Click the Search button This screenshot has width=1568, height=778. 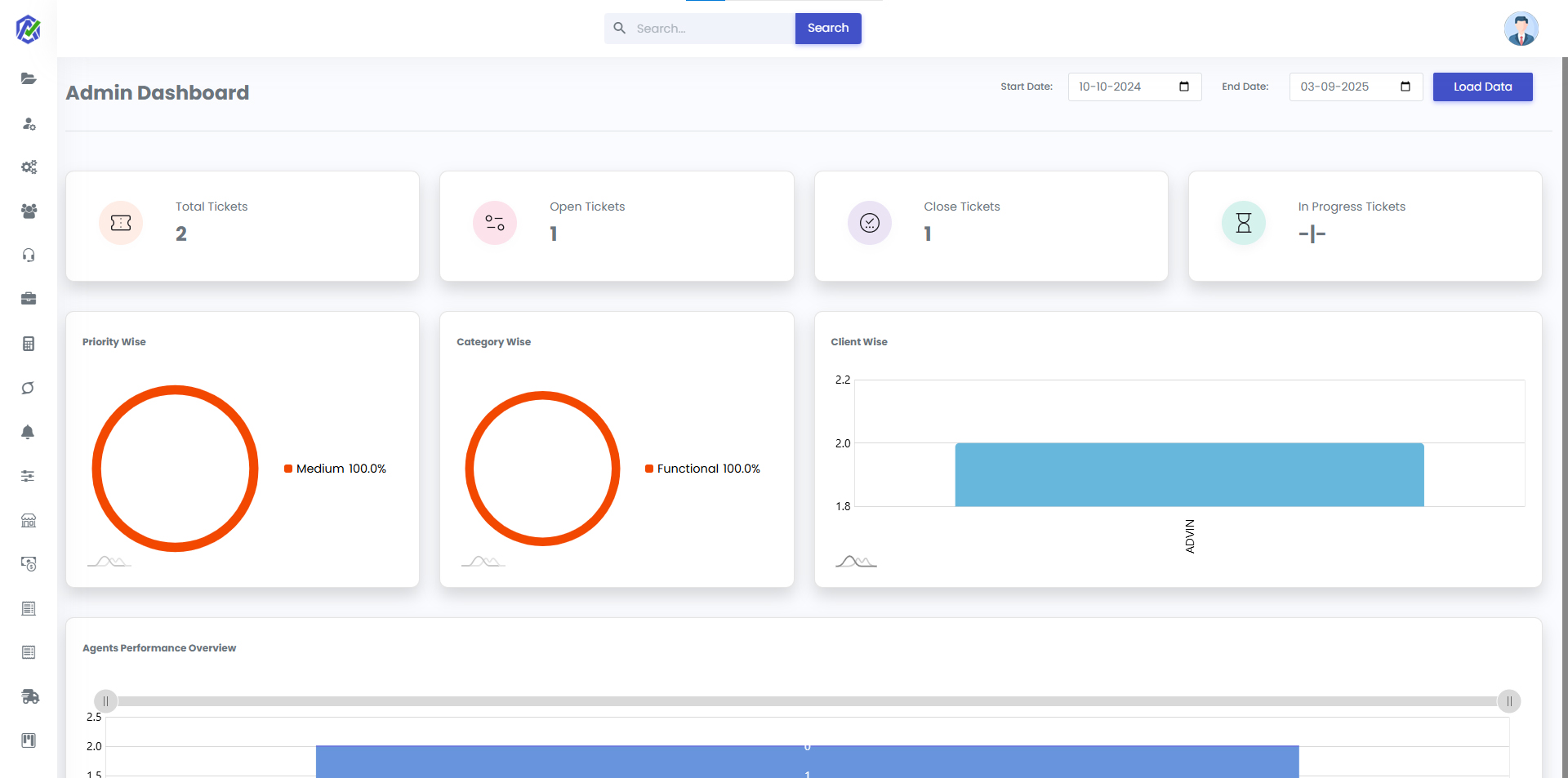[x=828, y=29]
